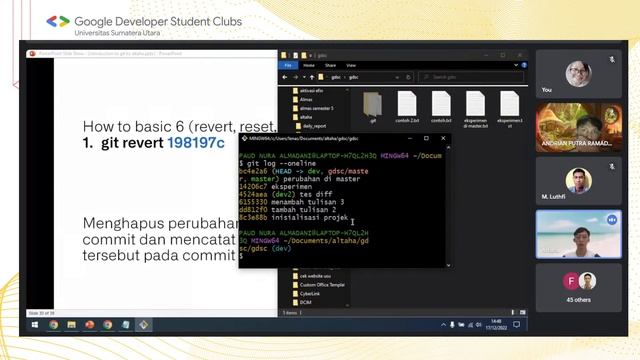Click commit line 'eksperimen' in terminal

click(276, 187)
